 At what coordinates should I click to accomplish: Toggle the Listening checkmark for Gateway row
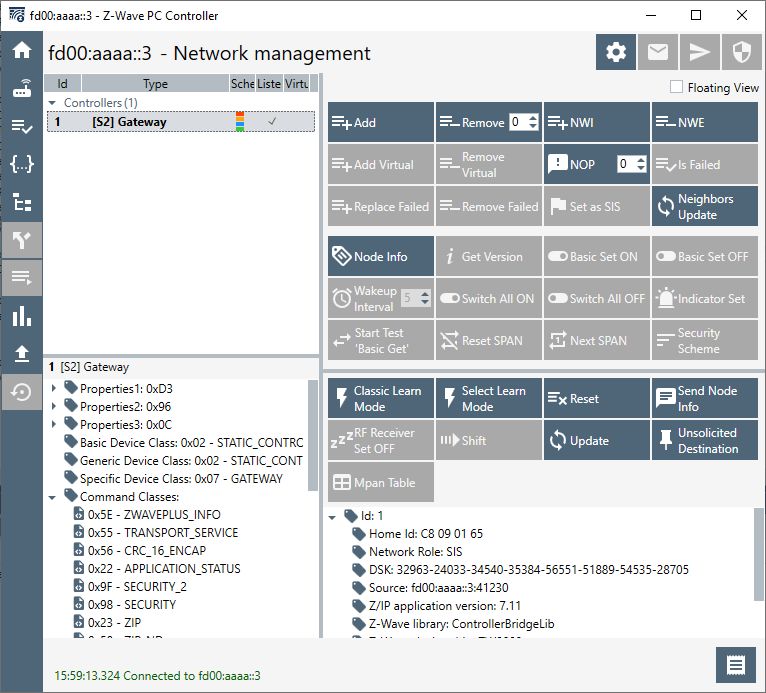pyautogui.click(x=272, y=121)
